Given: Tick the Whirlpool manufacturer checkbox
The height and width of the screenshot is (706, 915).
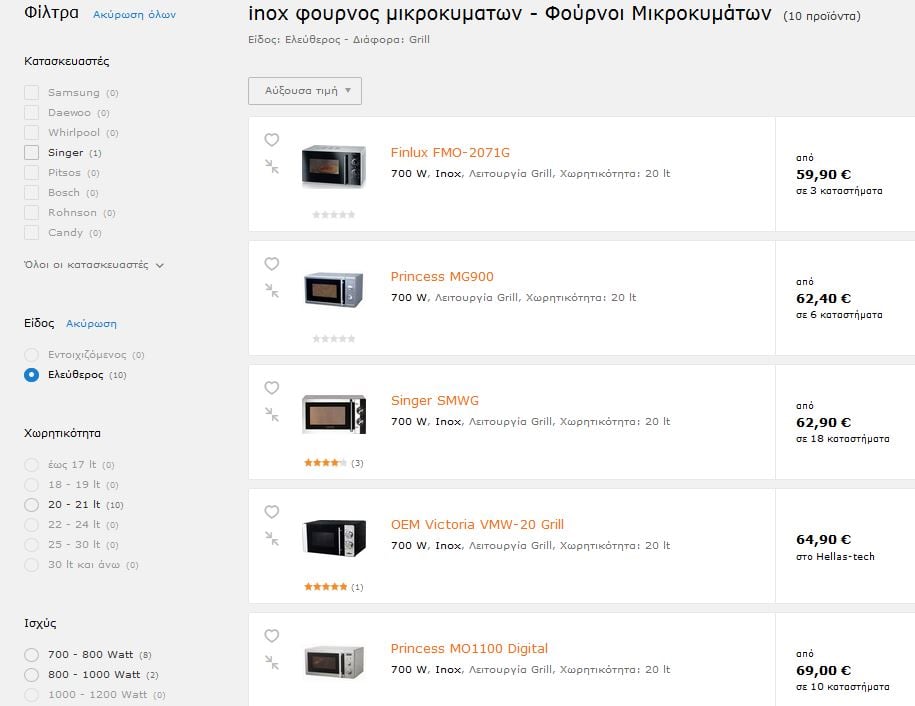Looking at the screenshot, I should point(32,132).
